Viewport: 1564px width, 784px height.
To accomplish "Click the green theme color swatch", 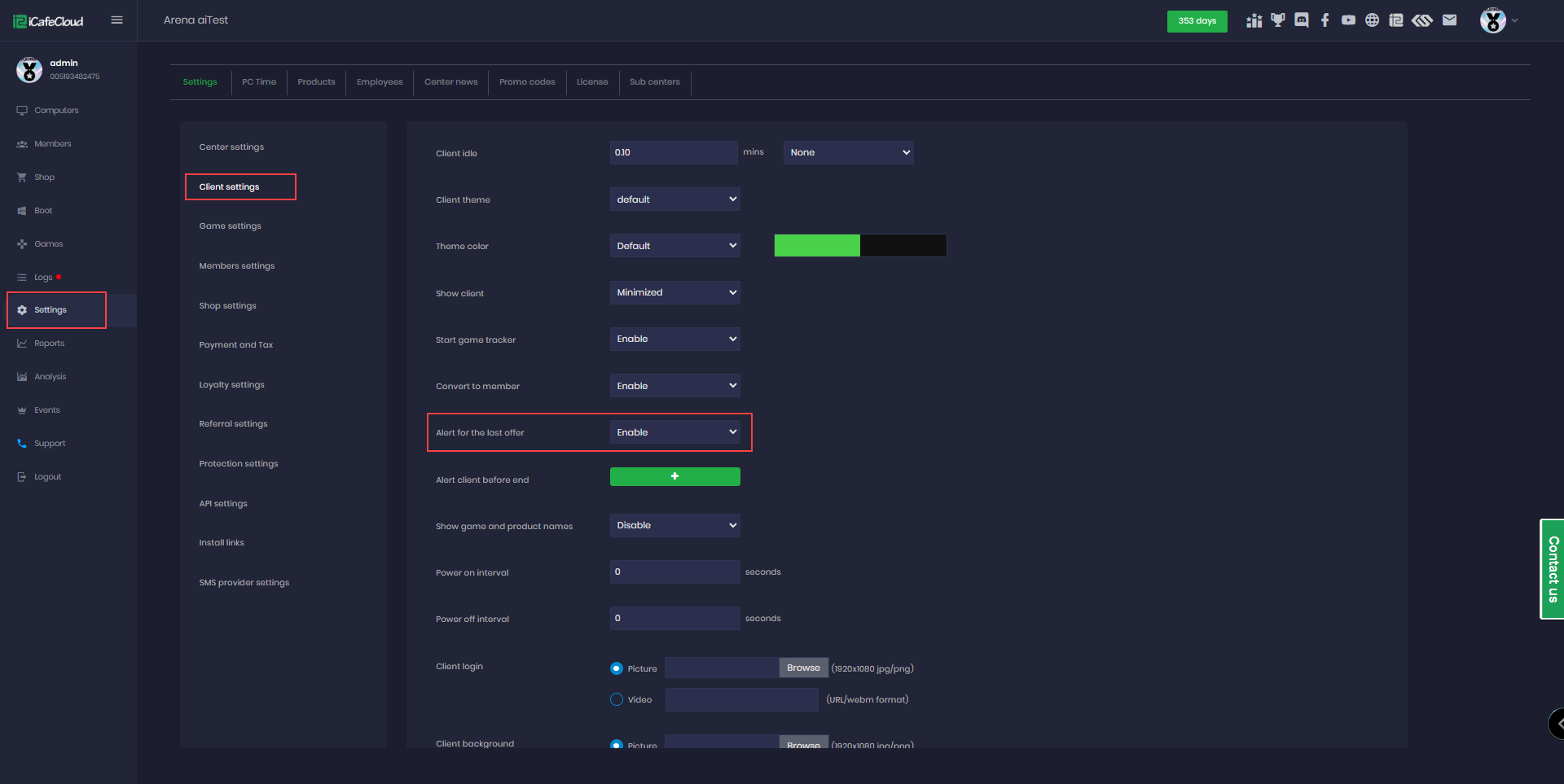I will click(x=817, y=246).
